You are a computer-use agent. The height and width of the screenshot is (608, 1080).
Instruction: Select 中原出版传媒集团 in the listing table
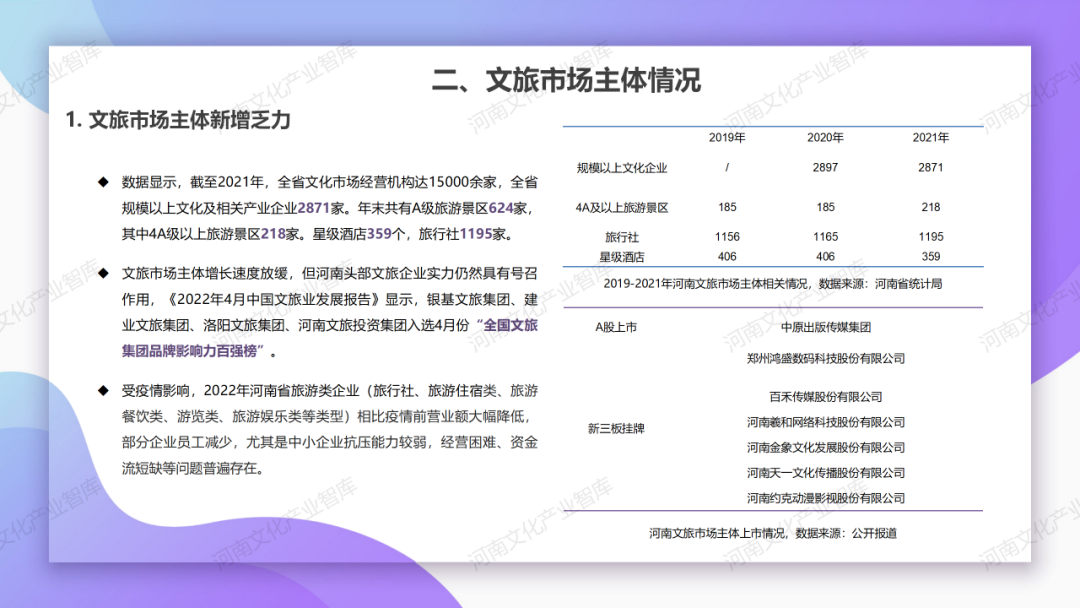[x=827, y=326]
